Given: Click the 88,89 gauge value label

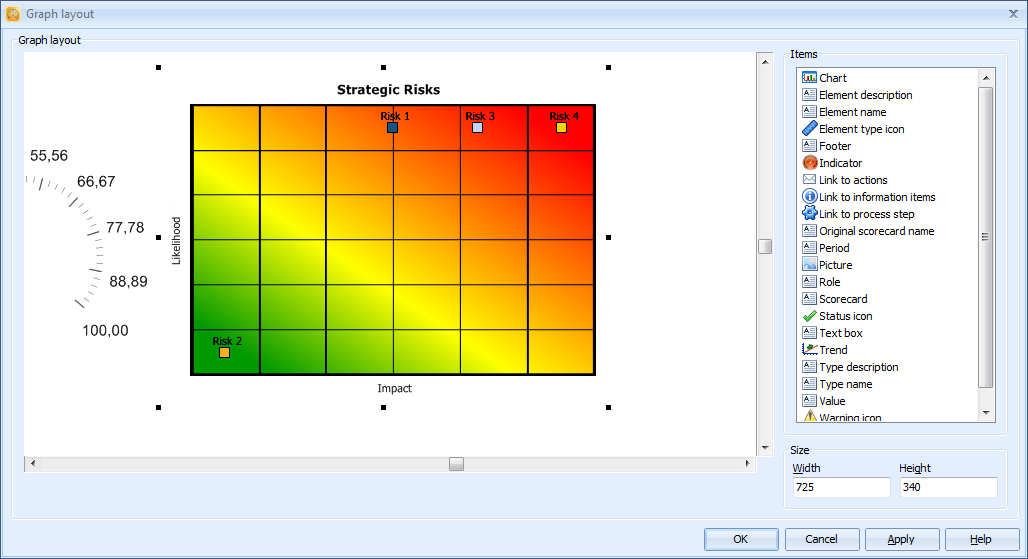Looking at the screenshot, I should [x=128, y=281].
